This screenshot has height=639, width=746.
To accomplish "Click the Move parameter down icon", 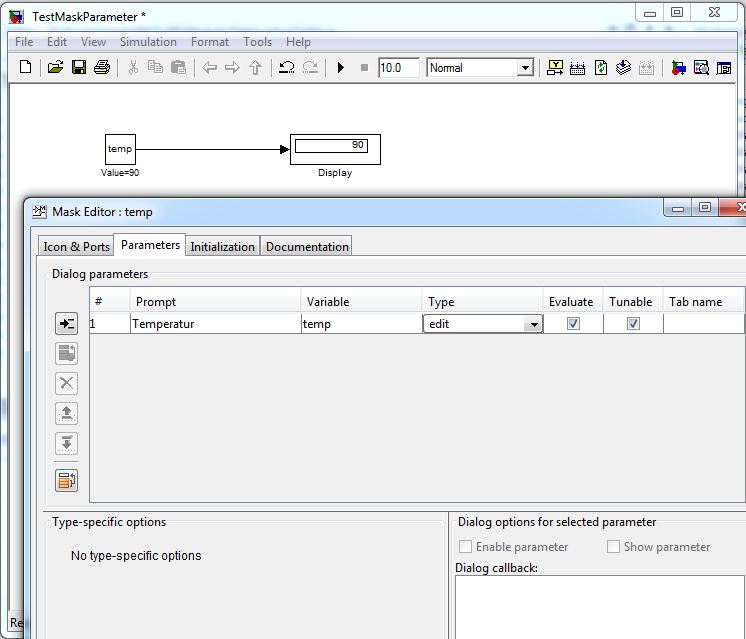I will 66,444.
